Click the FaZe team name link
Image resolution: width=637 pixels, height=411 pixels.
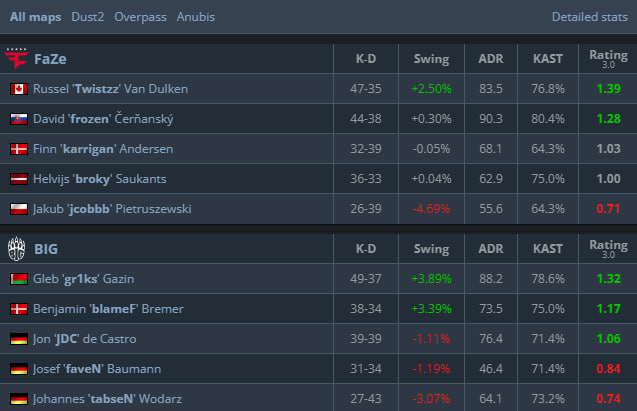click(50, 59)
